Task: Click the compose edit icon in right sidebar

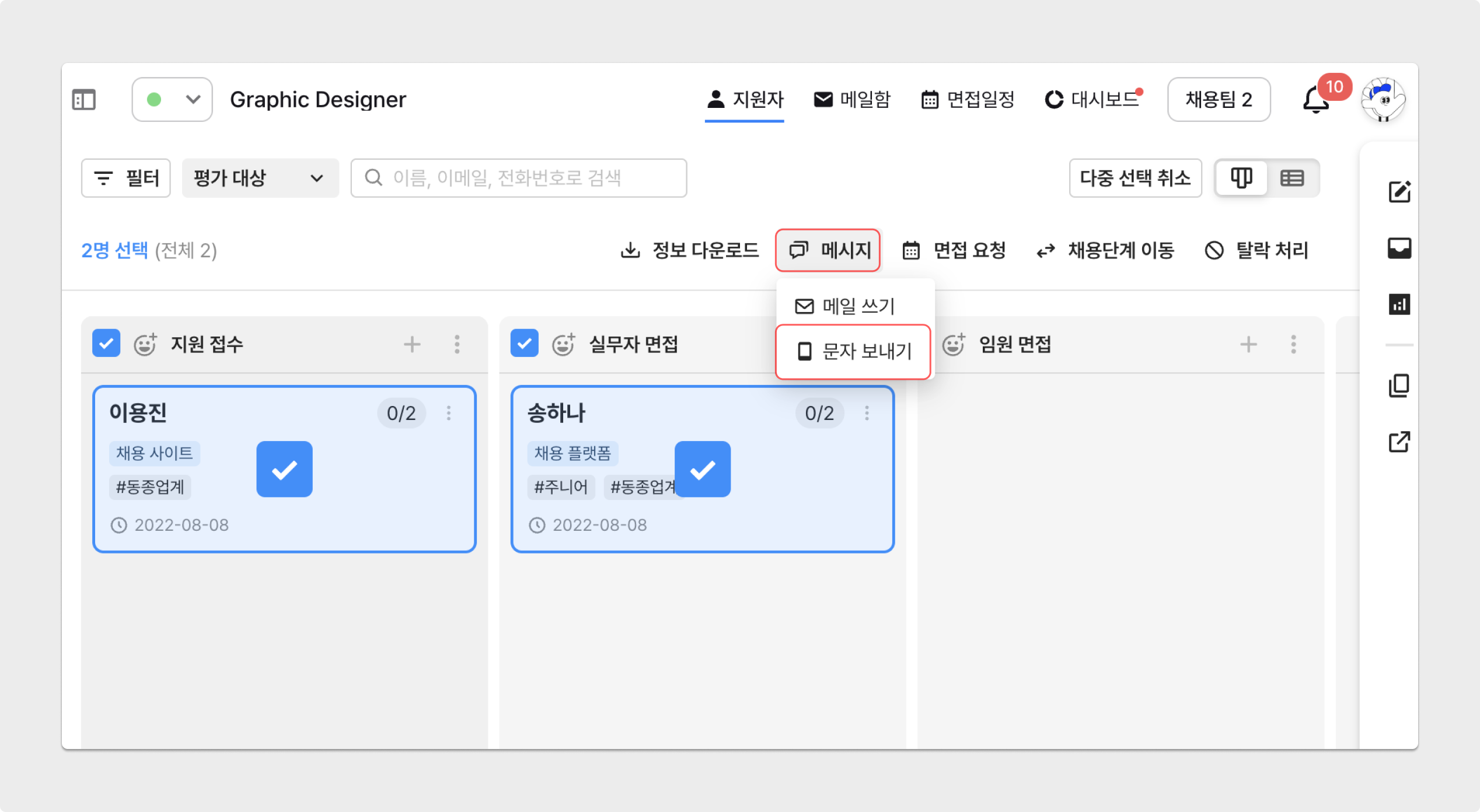Action: point(1399,192)
